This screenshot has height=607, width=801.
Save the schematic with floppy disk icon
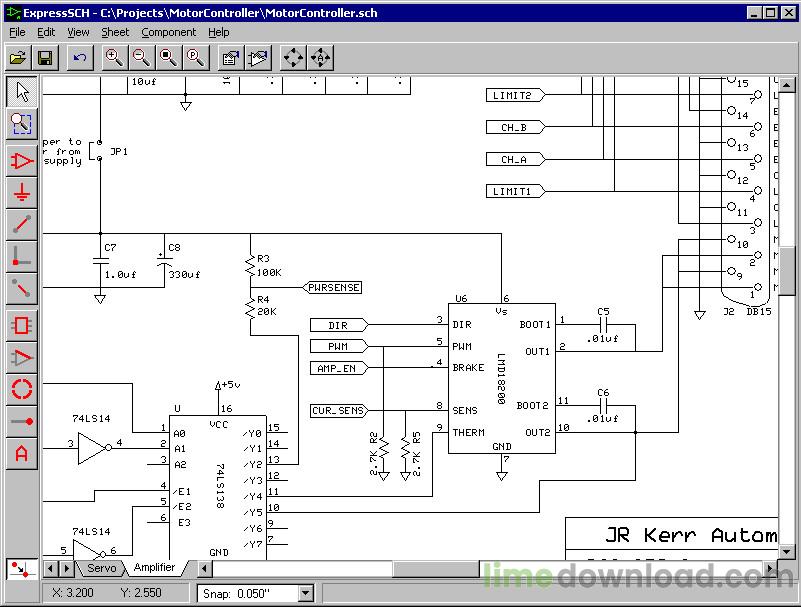click(45, 58)
